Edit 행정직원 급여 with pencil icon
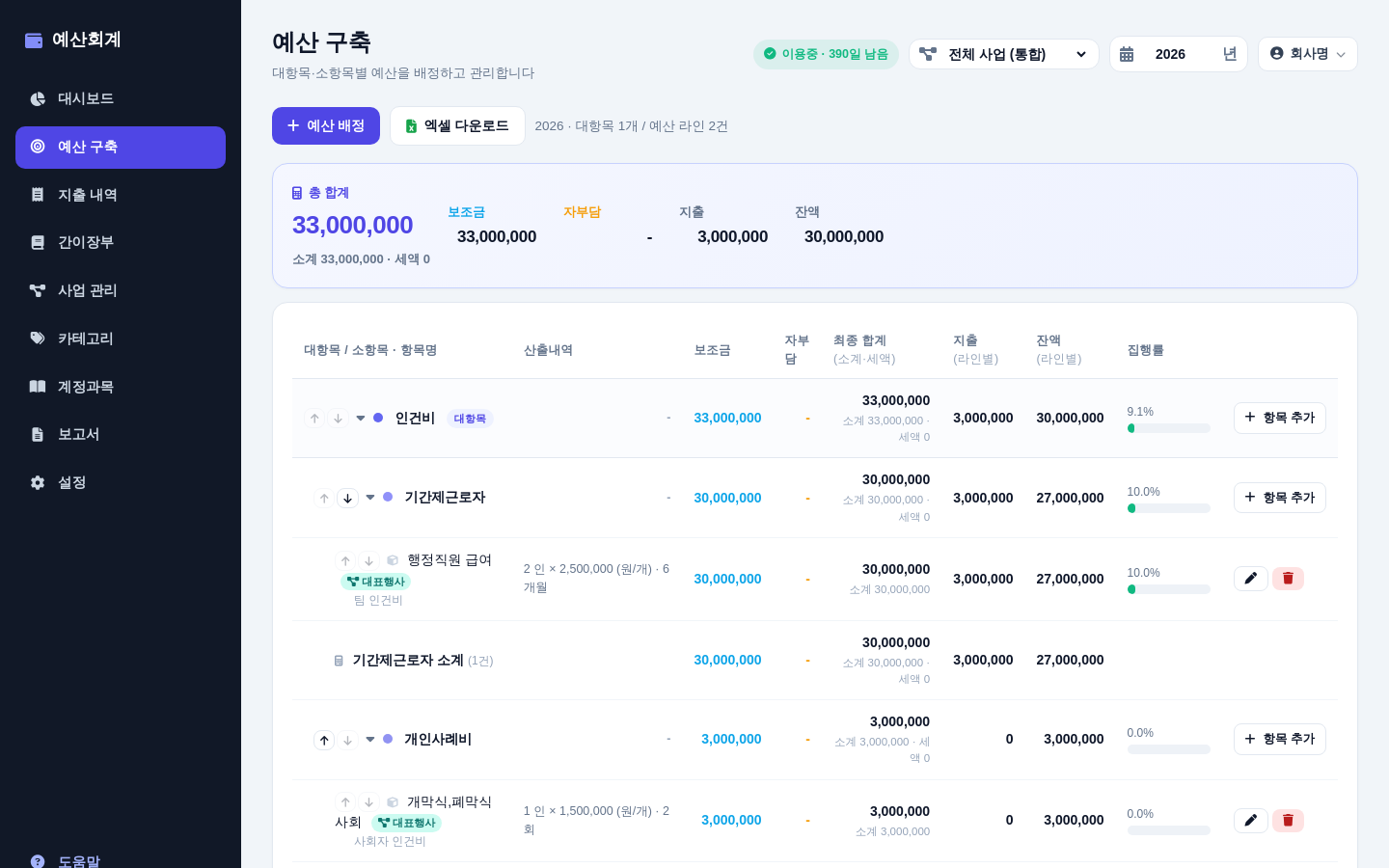Viewport: 1389px width, 868px height. tap(1251, 579)
